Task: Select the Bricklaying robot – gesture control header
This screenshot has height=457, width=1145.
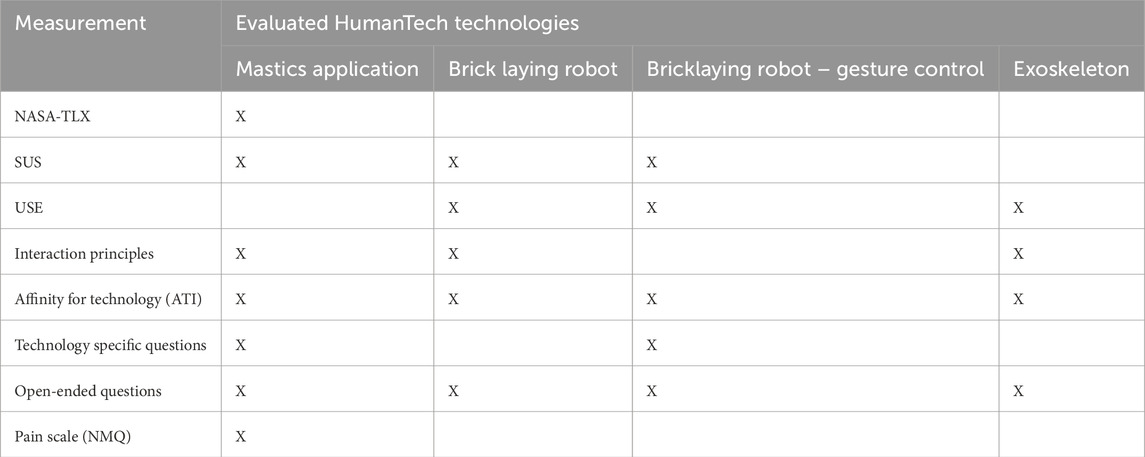Action: click(816, 69)
